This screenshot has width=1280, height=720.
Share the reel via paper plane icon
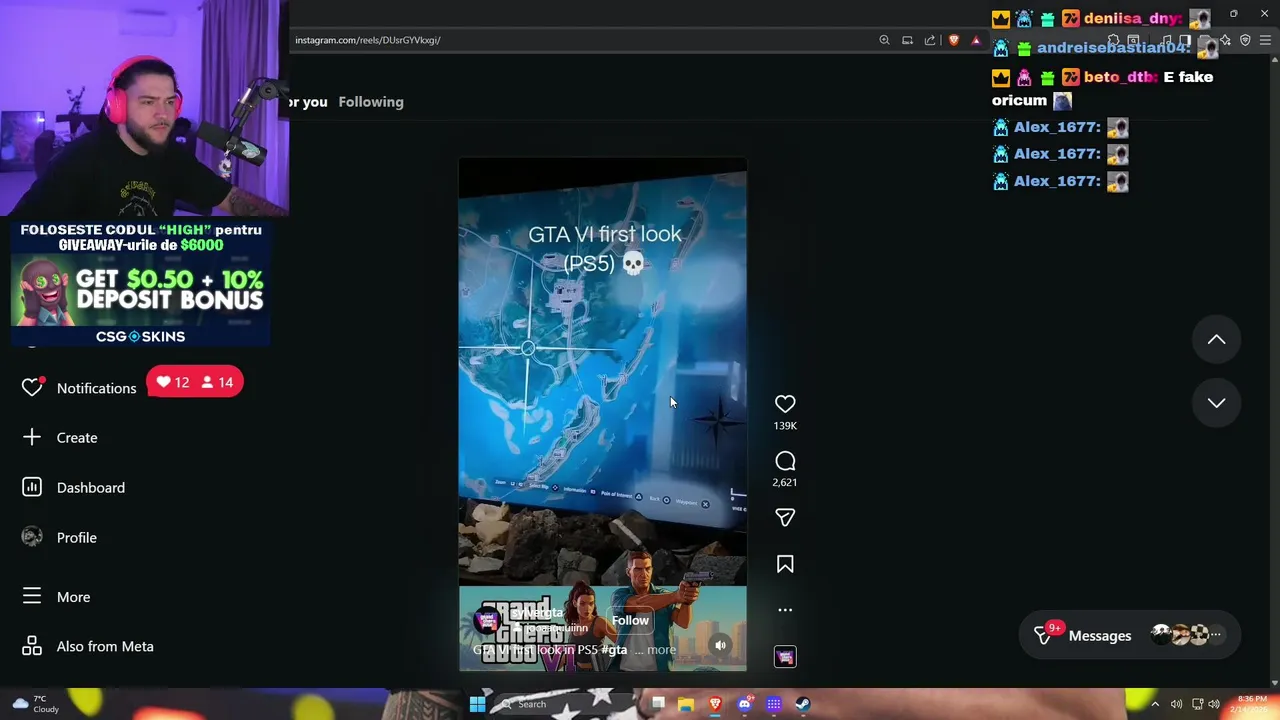click(x=785, y=518)
